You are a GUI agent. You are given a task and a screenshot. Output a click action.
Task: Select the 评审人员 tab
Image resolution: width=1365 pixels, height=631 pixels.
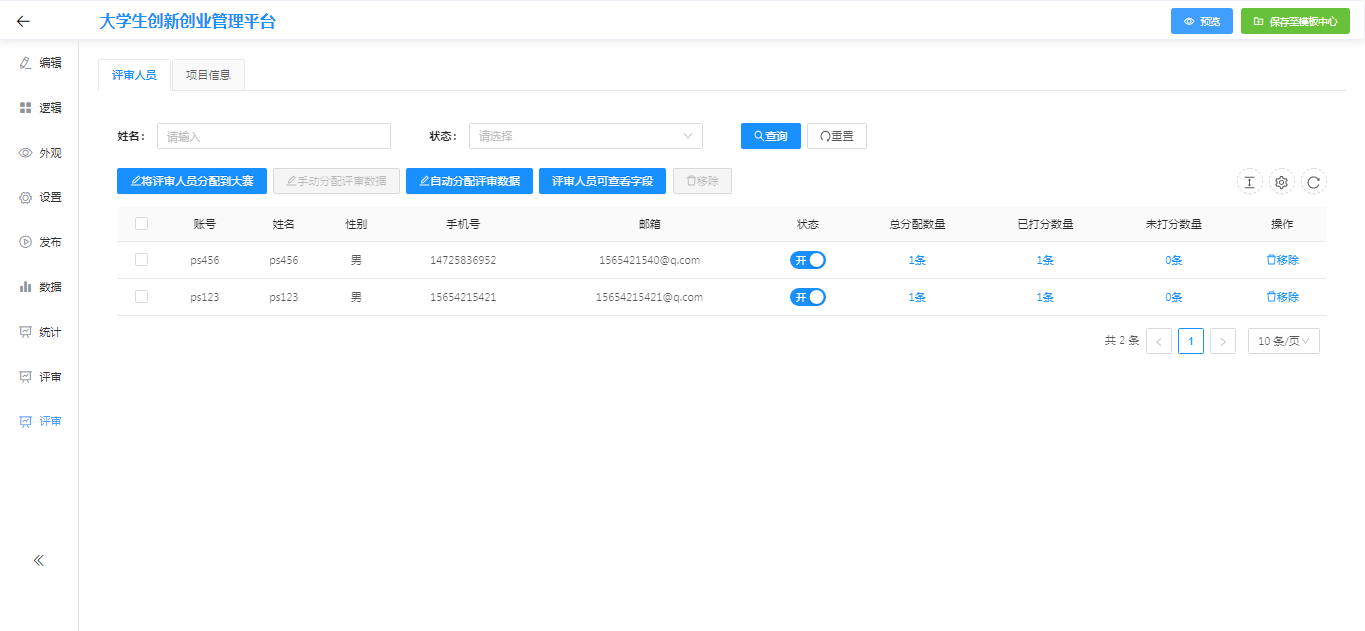pyautogui.click(x=134, y=75)
